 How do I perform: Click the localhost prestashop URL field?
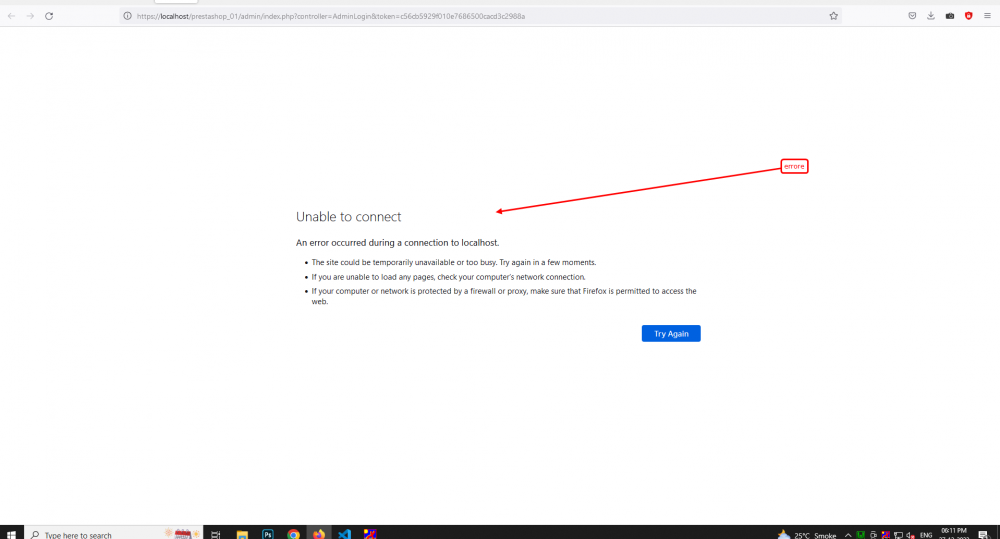click(x=478, y=16)
